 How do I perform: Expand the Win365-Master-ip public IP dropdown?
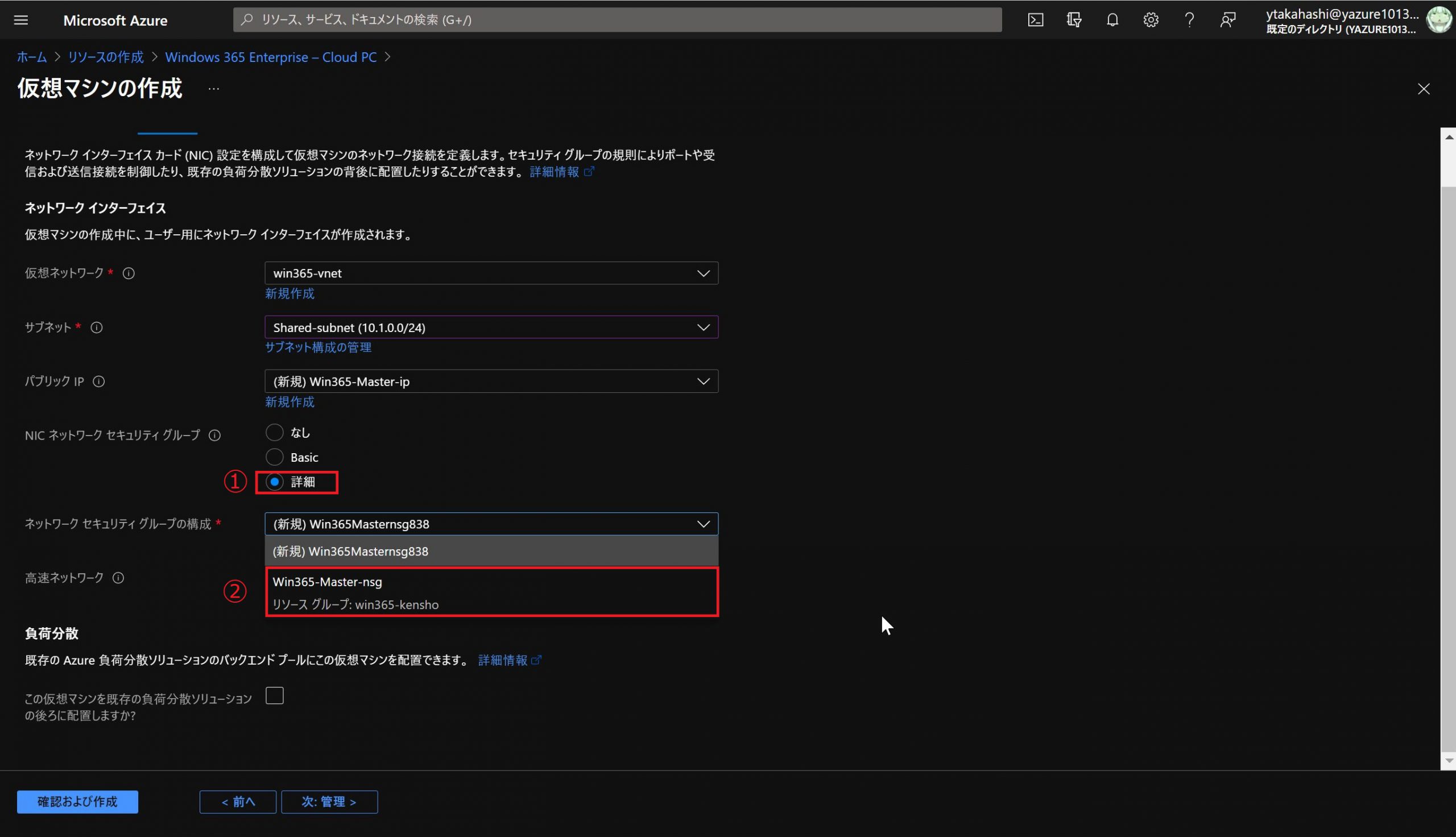tap(491, 382)
